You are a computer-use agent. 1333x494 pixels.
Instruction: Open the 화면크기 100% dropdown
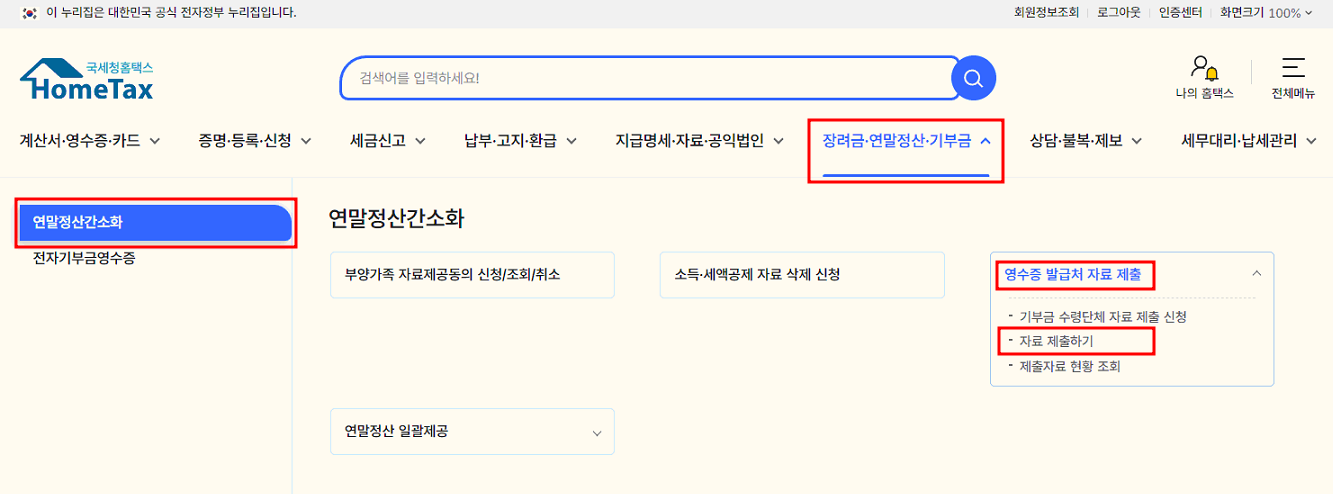[x=1266, y=13]
